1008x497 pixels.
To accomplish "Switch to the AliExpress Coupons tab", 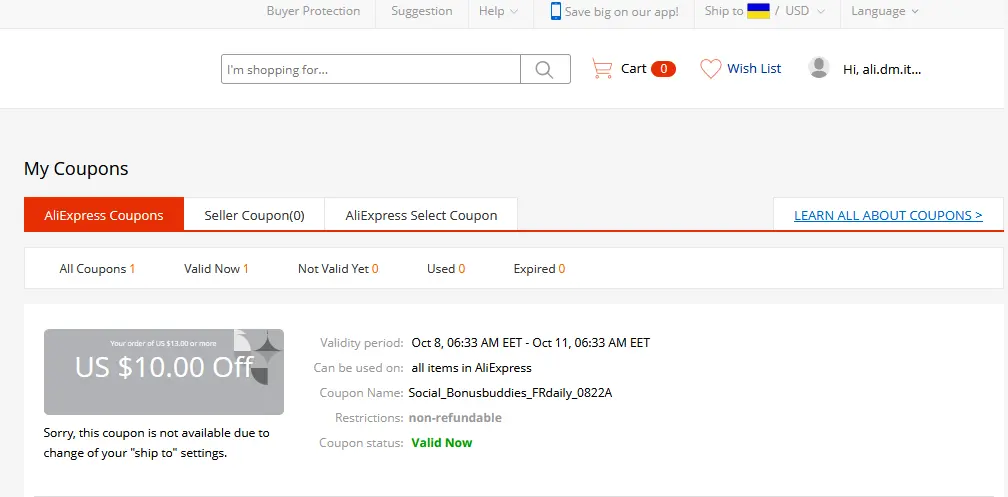I will [x=104, y=215].
